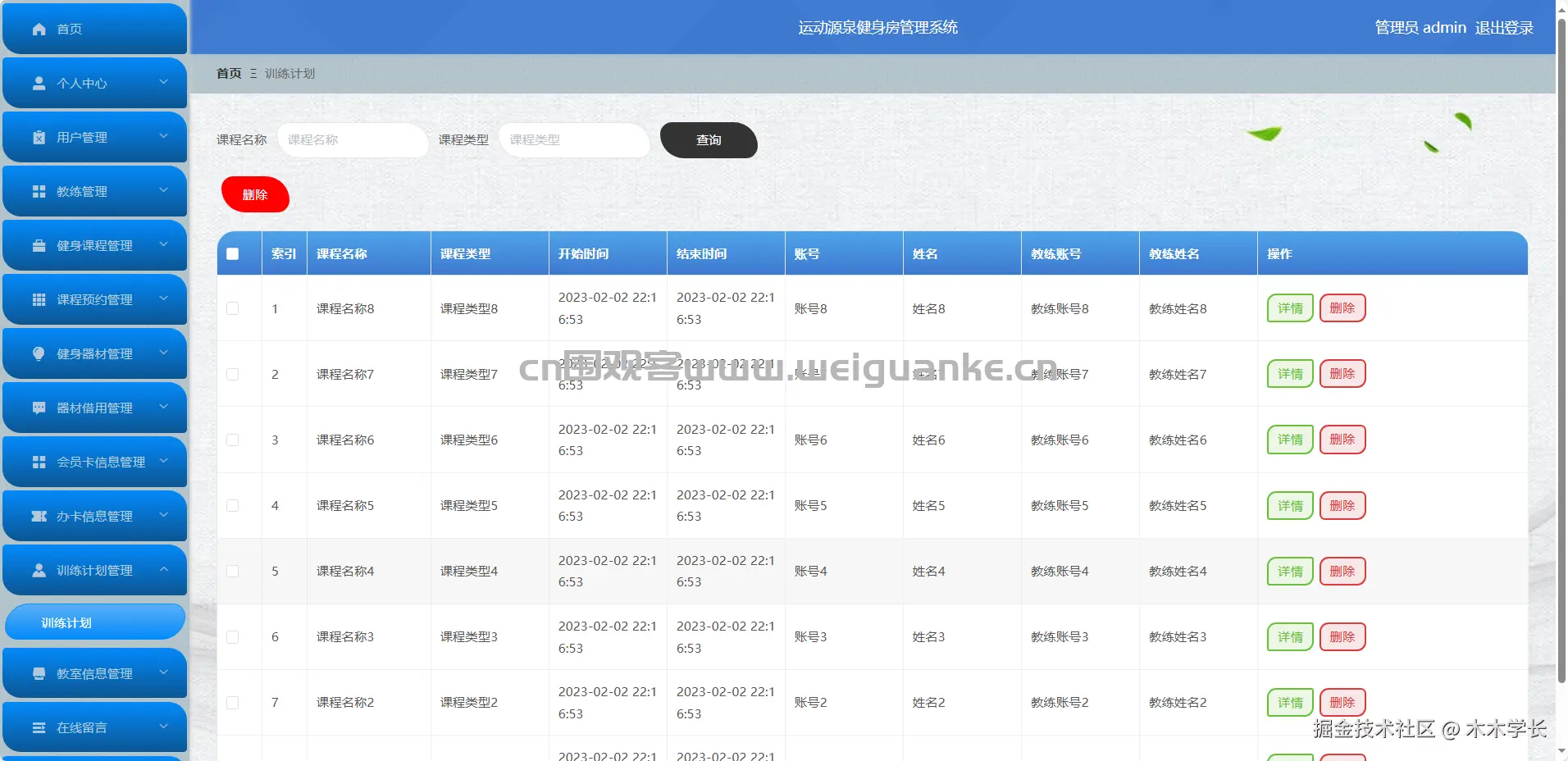1568x761 pixels.
Task: Expand the 用户管理 menu chevron
Action: pyautogui.click(x=163, y=136)
